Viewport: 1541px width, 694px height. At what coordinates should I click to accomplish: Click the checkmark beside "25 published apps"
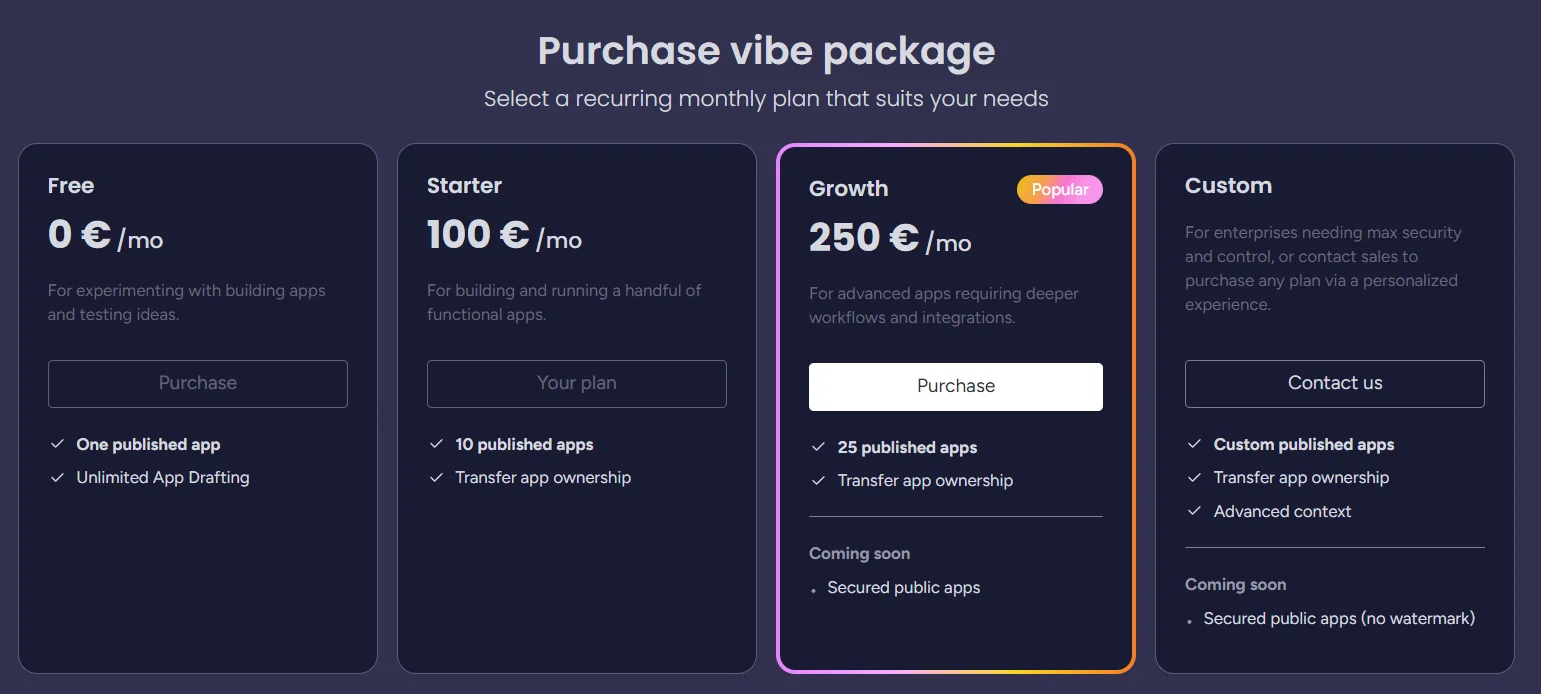pos(818,447)
